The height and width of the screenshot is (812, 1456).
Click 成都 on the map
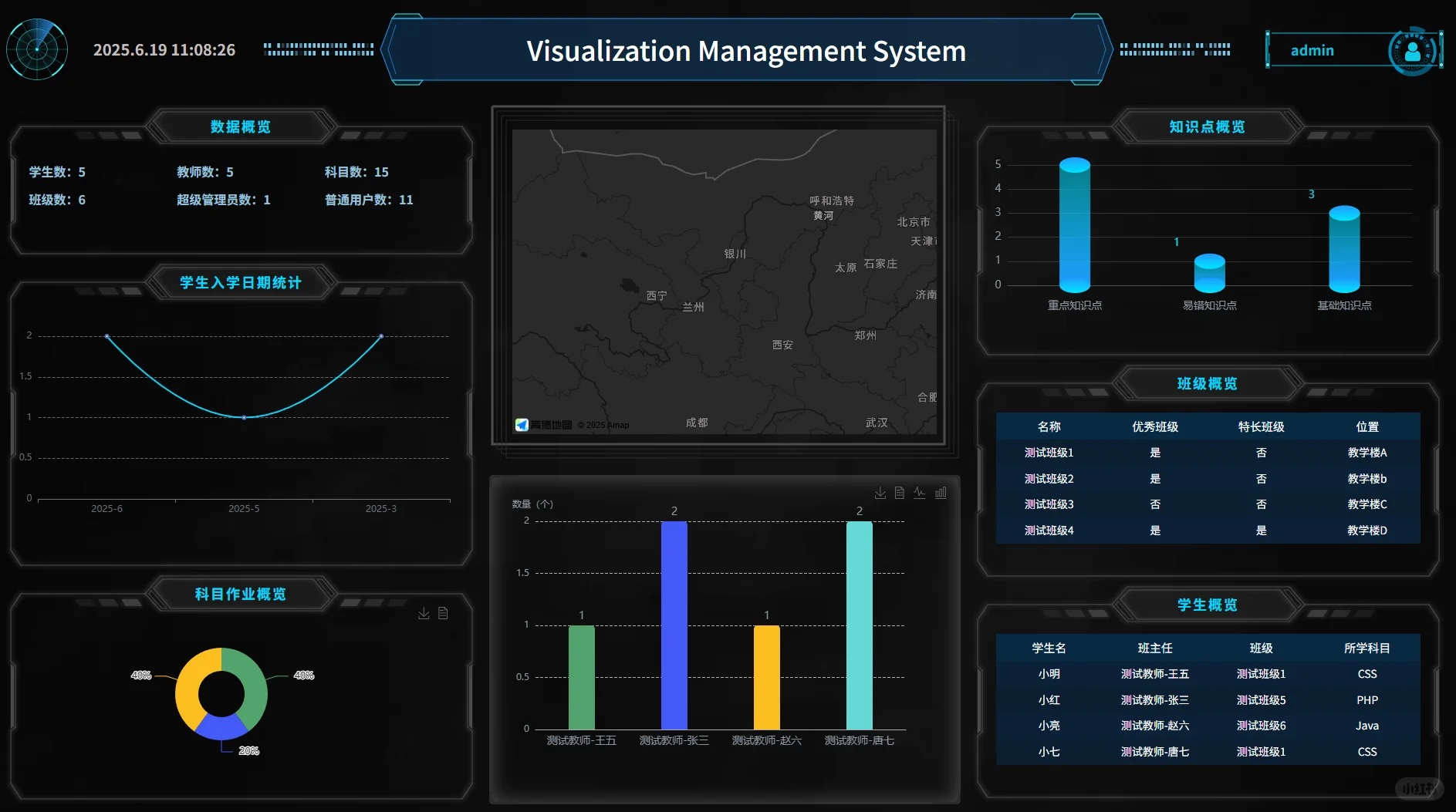pos(697,423)
